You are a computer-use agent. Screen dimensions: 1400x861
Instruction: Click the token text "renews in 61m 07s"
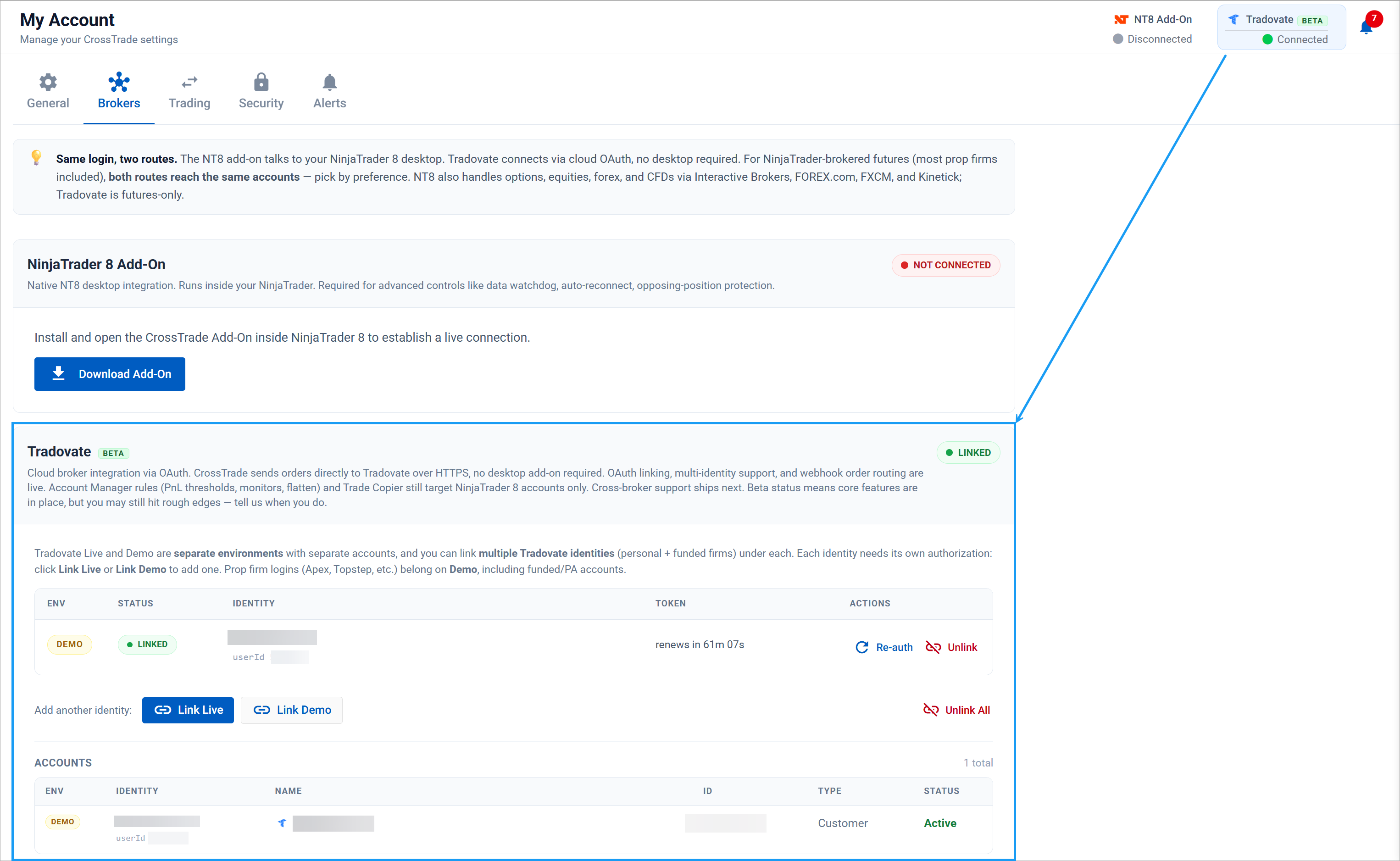(x=700, y=644)
